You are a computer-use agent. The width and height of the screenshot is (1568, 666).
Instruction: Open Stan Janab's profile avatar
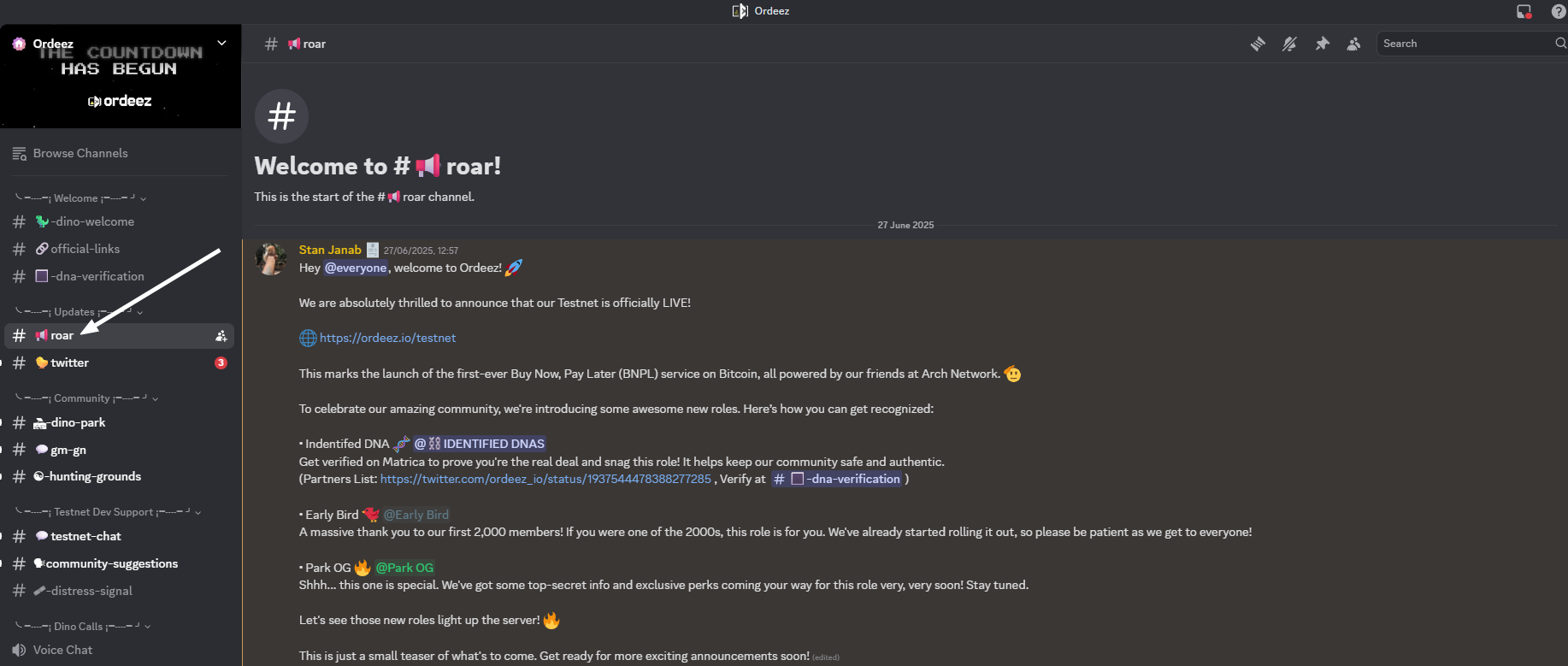tap(271, 259)
